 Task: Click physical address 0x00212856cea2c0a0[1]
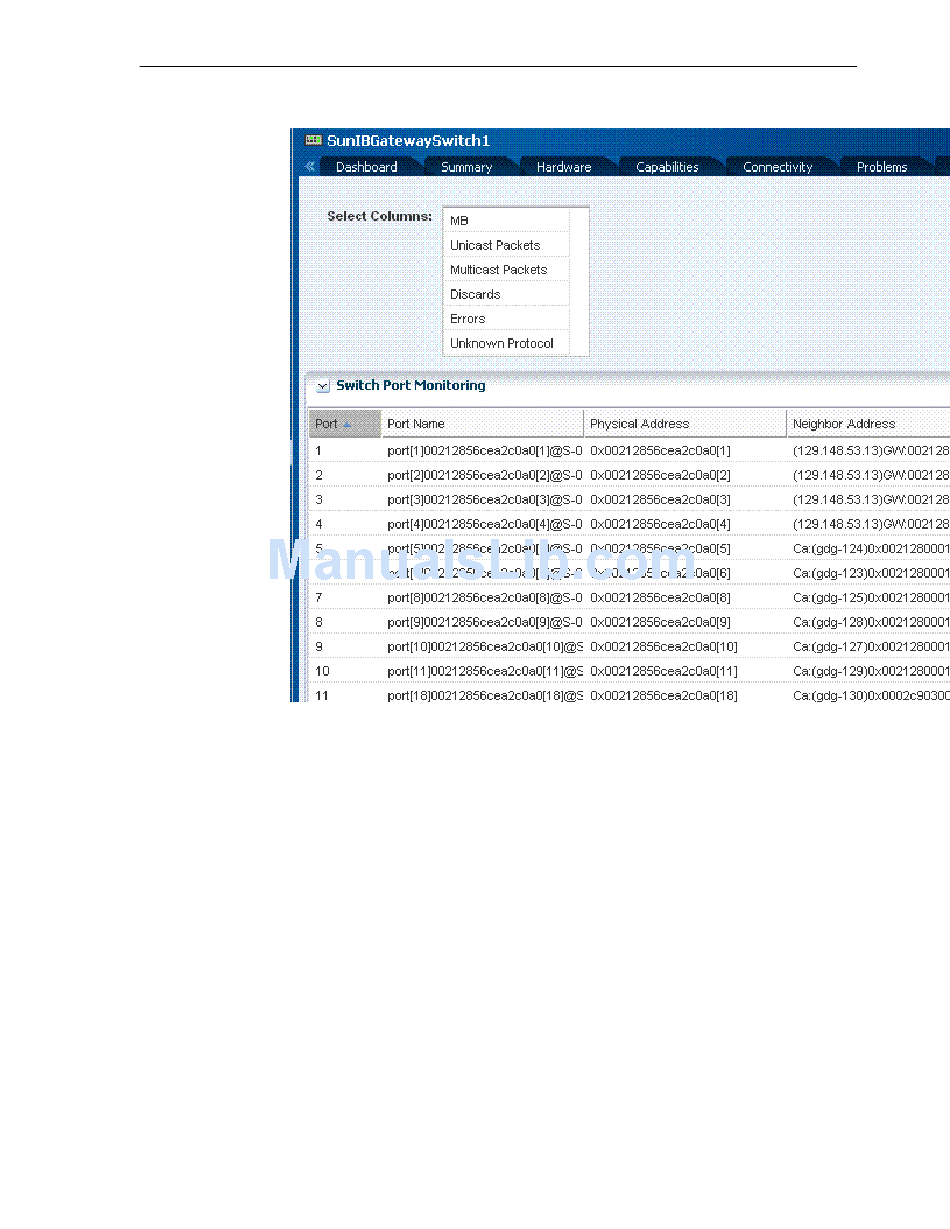(660, 451)
